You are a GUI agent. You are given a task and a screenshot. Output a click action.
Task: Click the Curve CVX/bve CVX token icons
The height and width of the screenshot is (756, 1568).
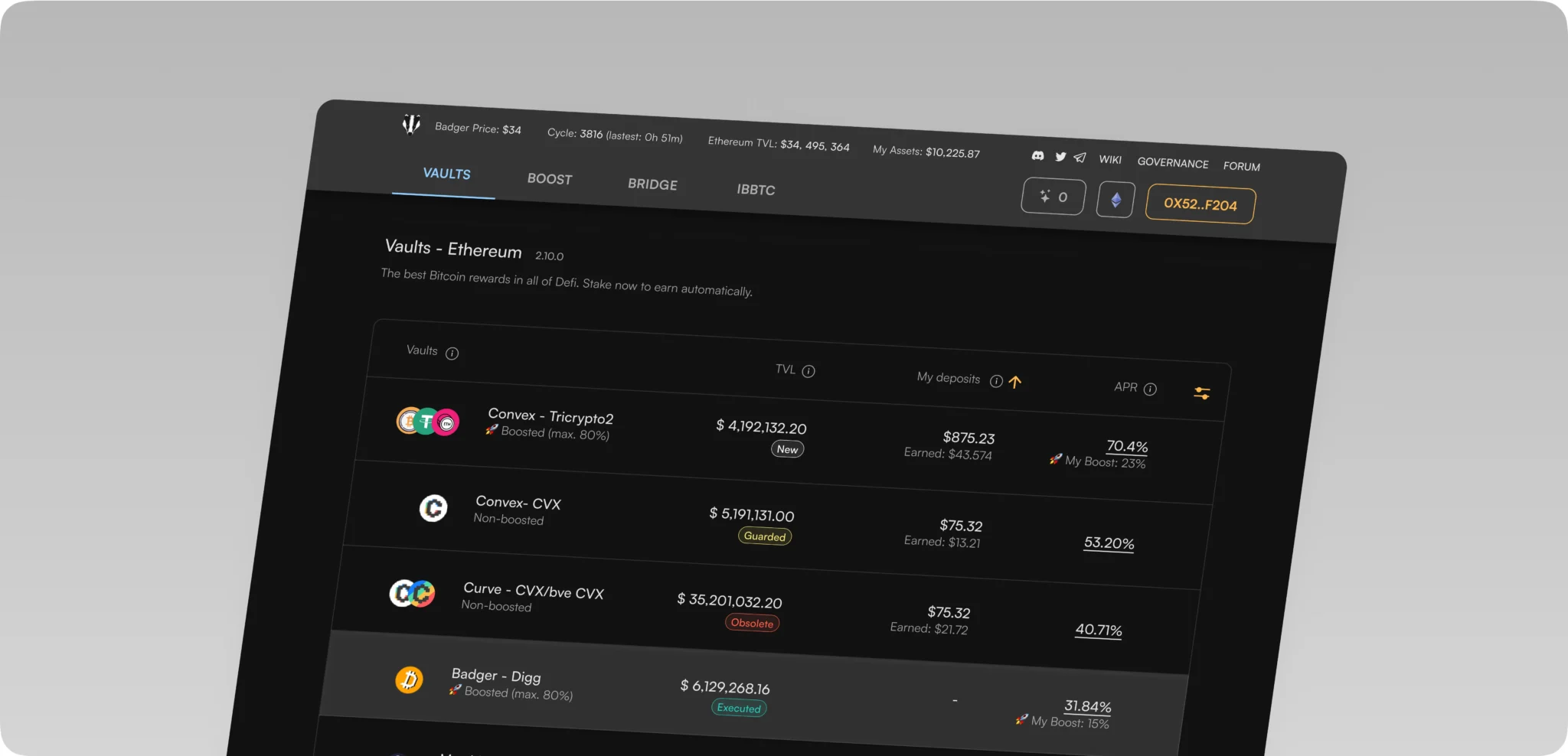pos(412,593)
